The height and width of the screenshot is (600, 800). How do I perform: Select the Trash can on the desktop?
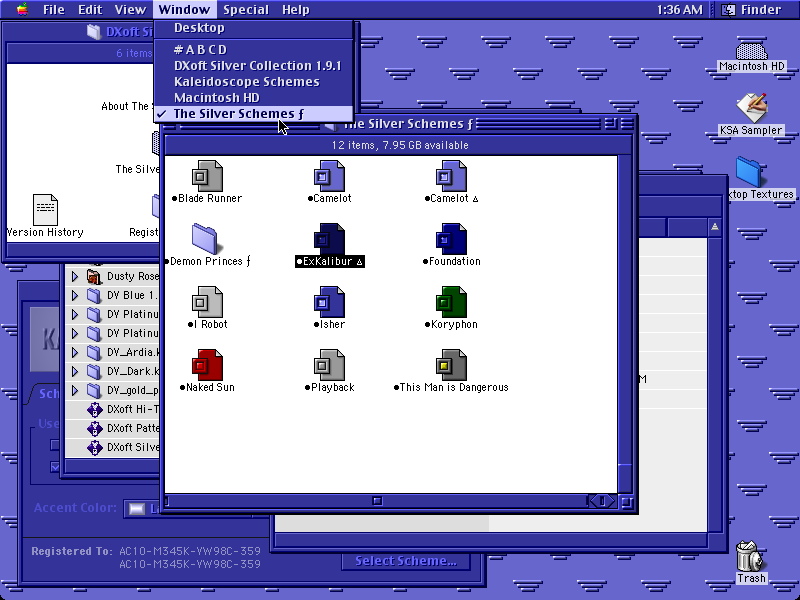750,556
